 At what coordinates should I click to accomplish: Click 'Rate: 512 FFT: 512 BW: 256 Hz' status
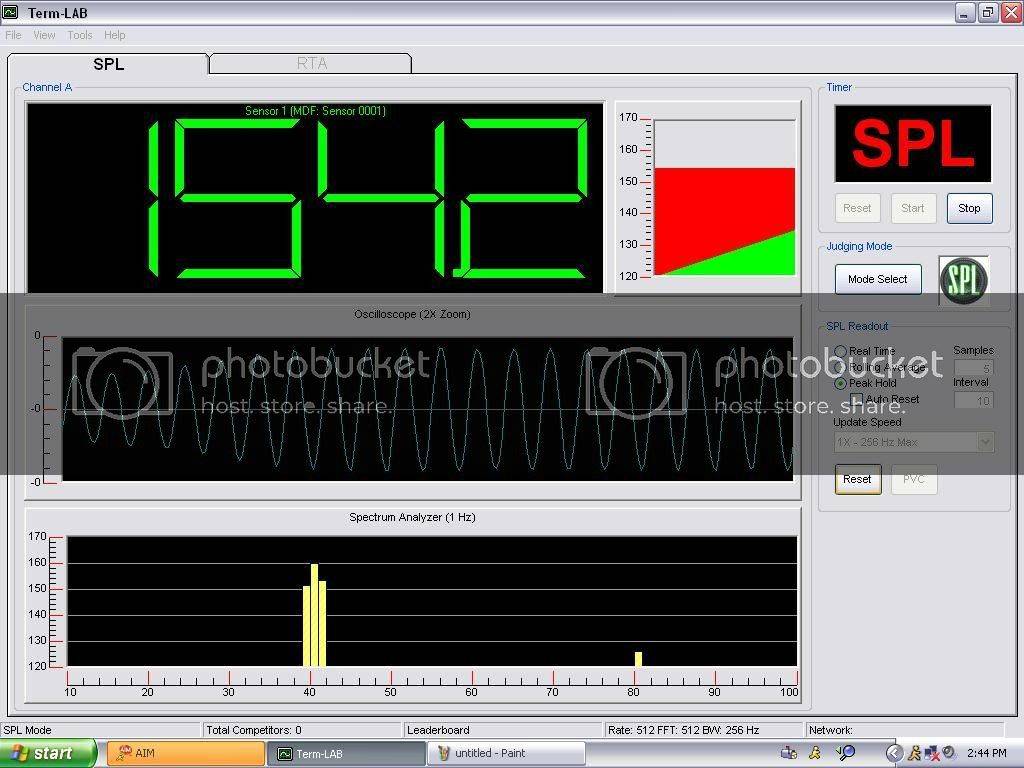point(683,730)
